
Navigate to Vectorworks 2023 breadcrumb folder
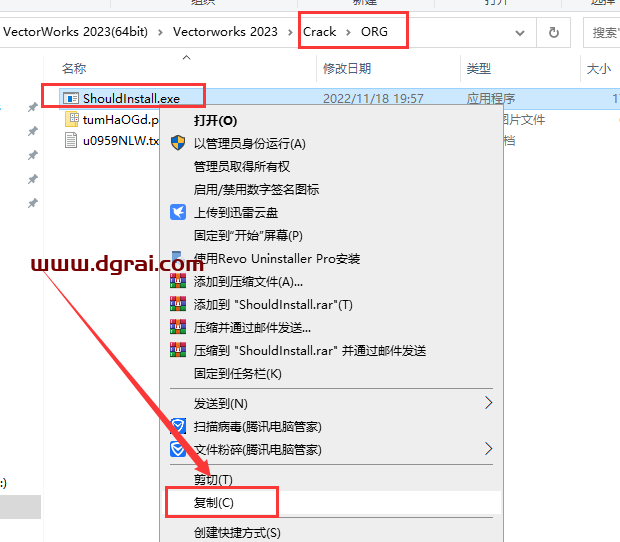tap(225, 32)
